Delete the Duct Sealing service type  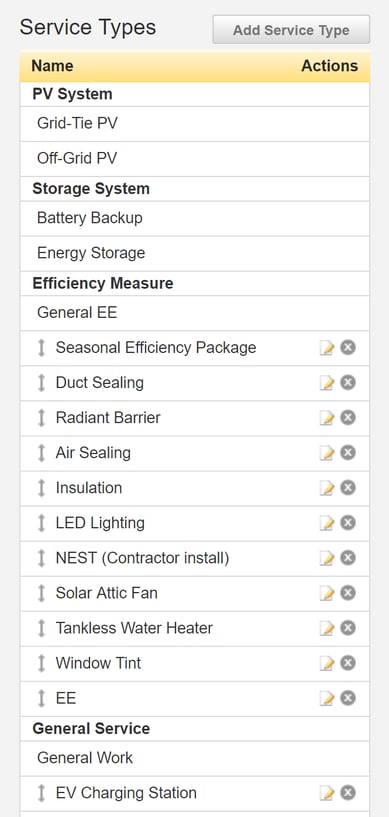point(348,382)
